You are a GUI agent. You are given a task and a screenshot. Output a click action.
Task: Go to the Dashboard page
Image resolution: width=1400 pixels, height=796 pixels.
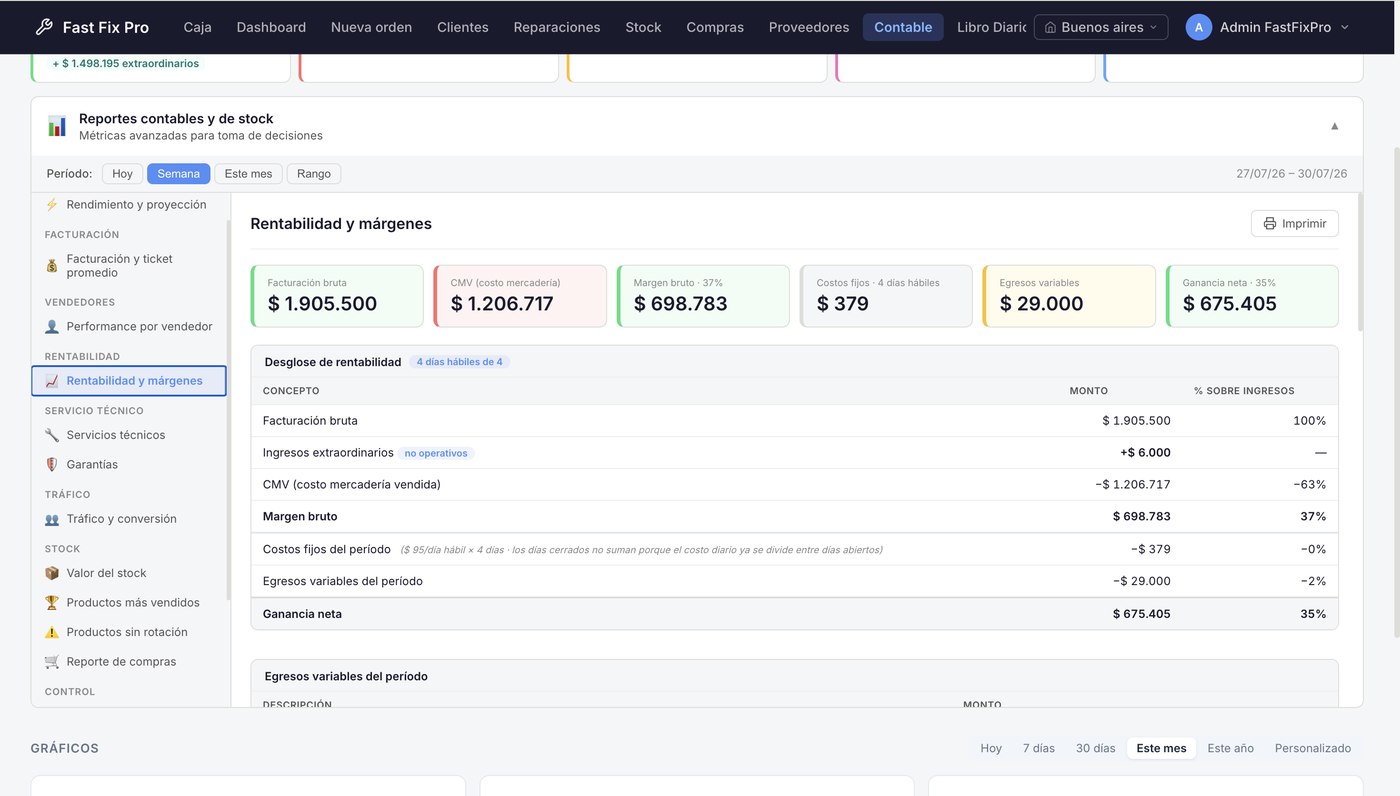[x=271, y=27]
